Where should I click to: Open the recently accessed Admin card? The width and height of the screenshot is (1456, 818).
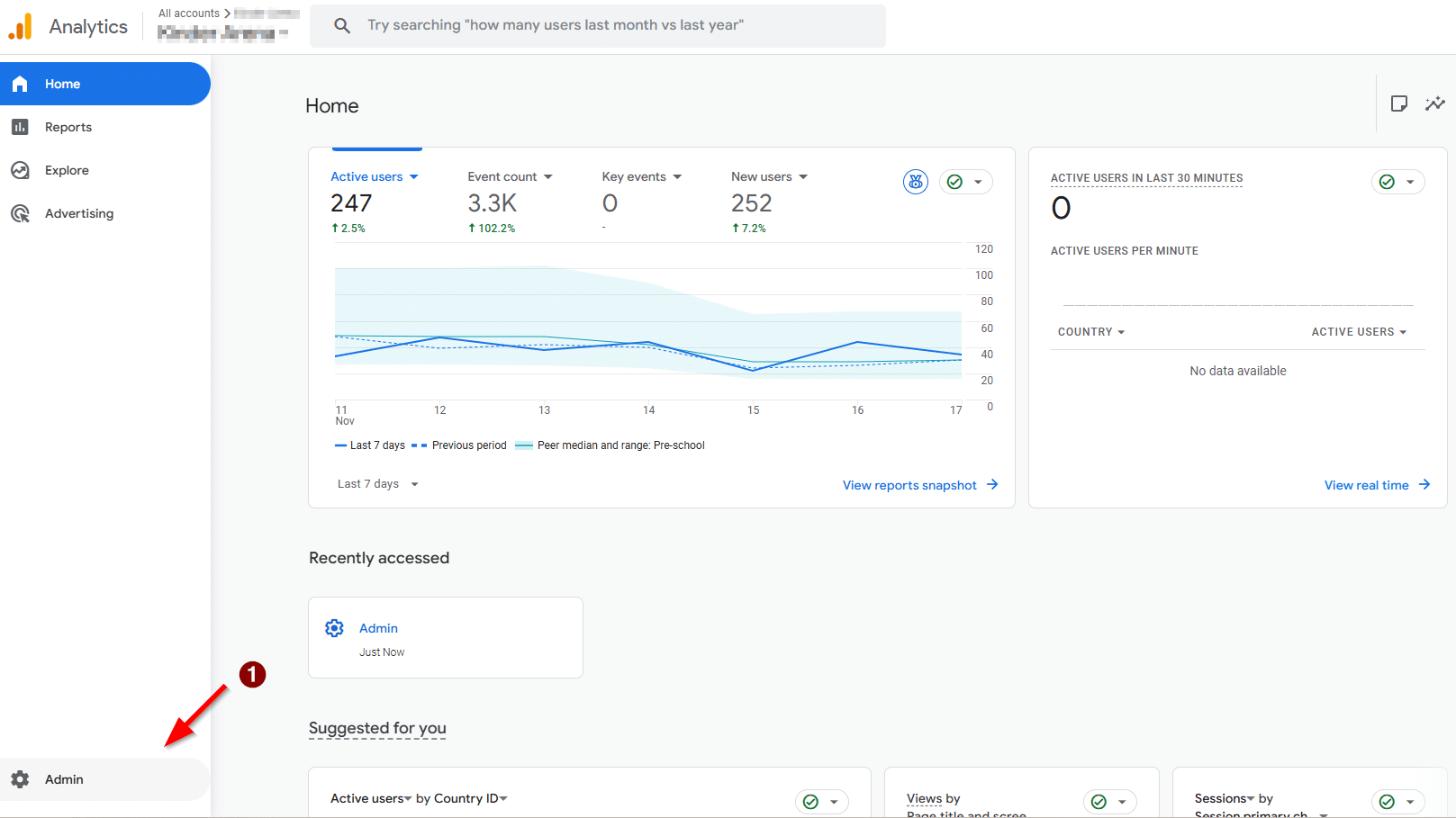coord(446,637)
